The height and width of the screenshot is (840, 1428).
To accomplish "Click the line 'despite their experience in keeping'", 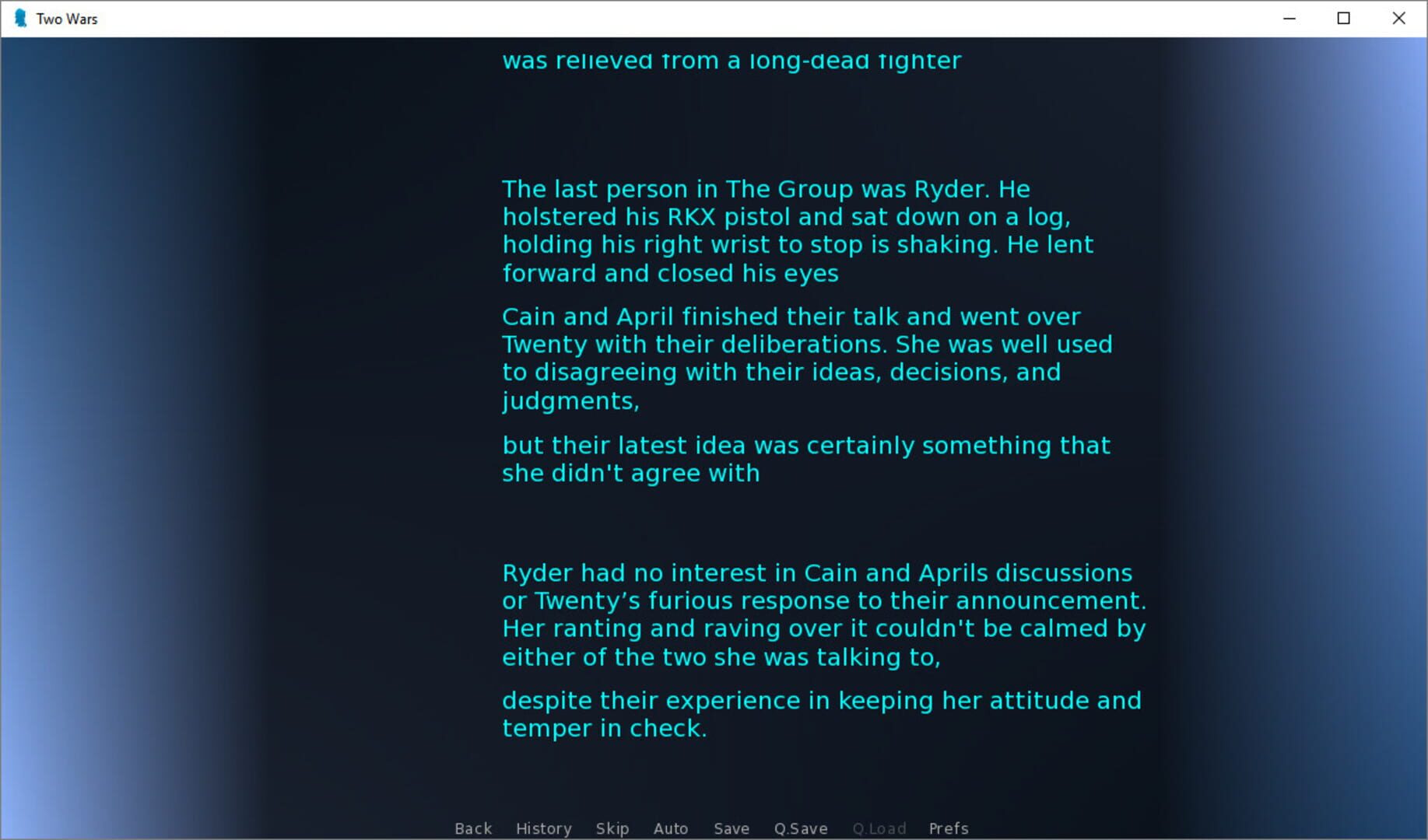I will point(821,701).
